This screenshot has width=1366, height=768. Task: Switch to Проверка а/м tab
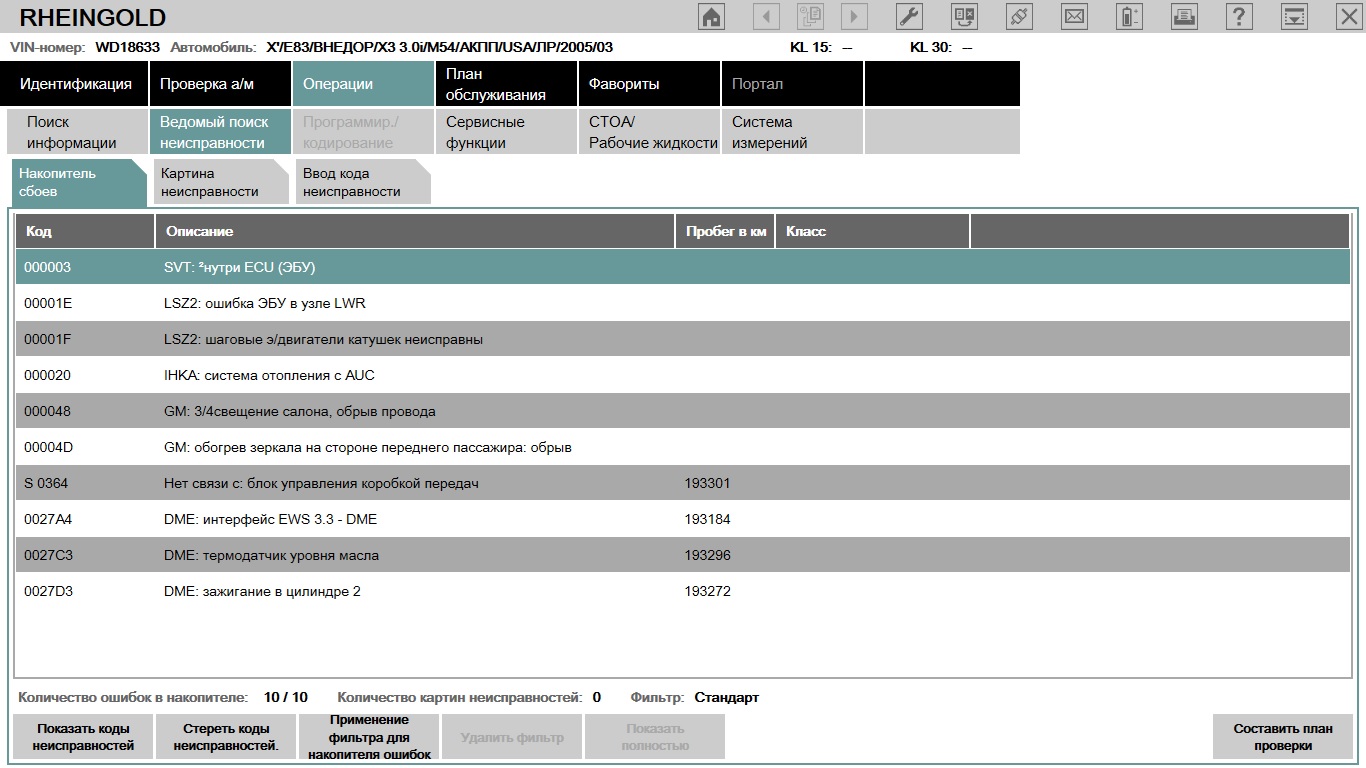[220, 84]
